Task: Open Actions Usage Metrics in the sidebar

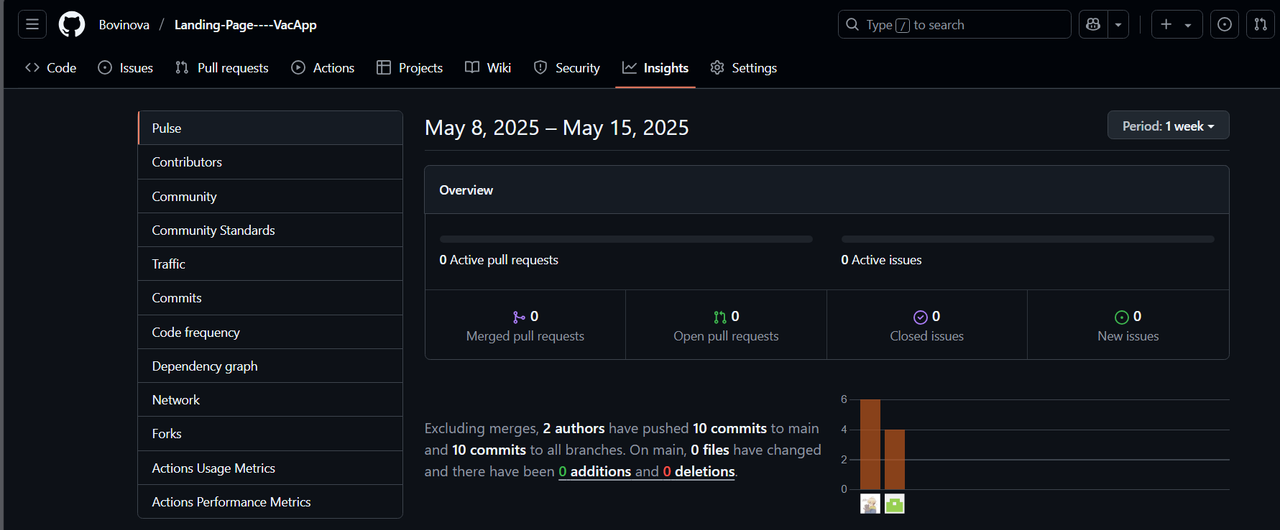Action: (x=270, y=468)
